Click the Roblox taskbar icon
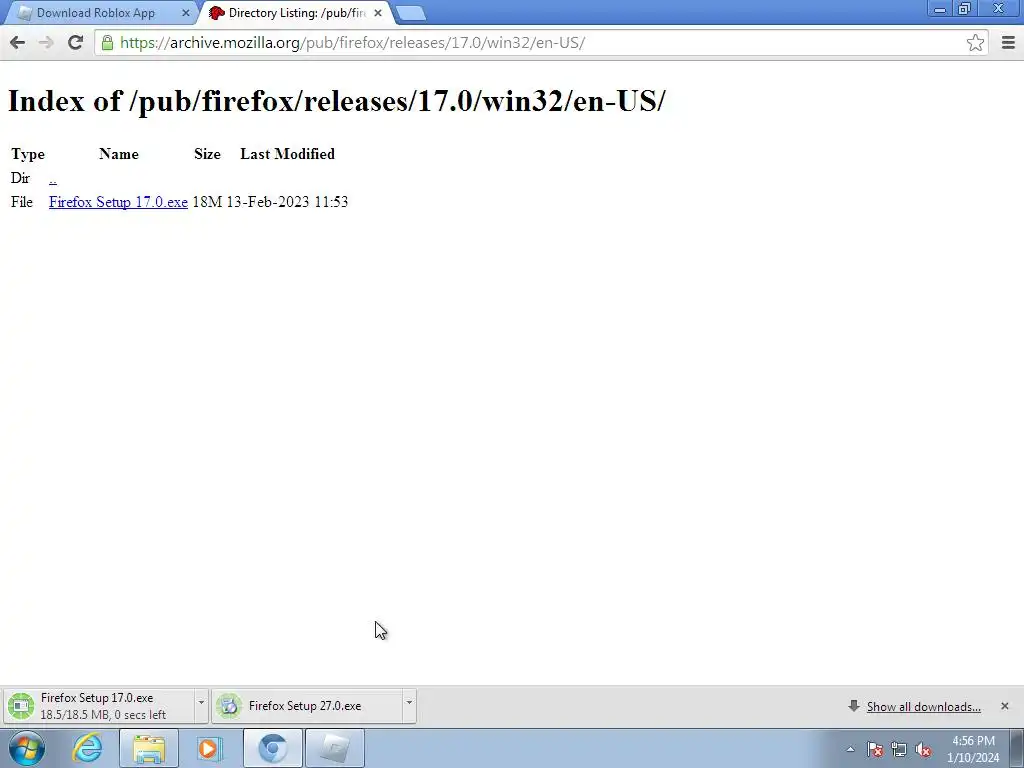 tap(334, 748)
